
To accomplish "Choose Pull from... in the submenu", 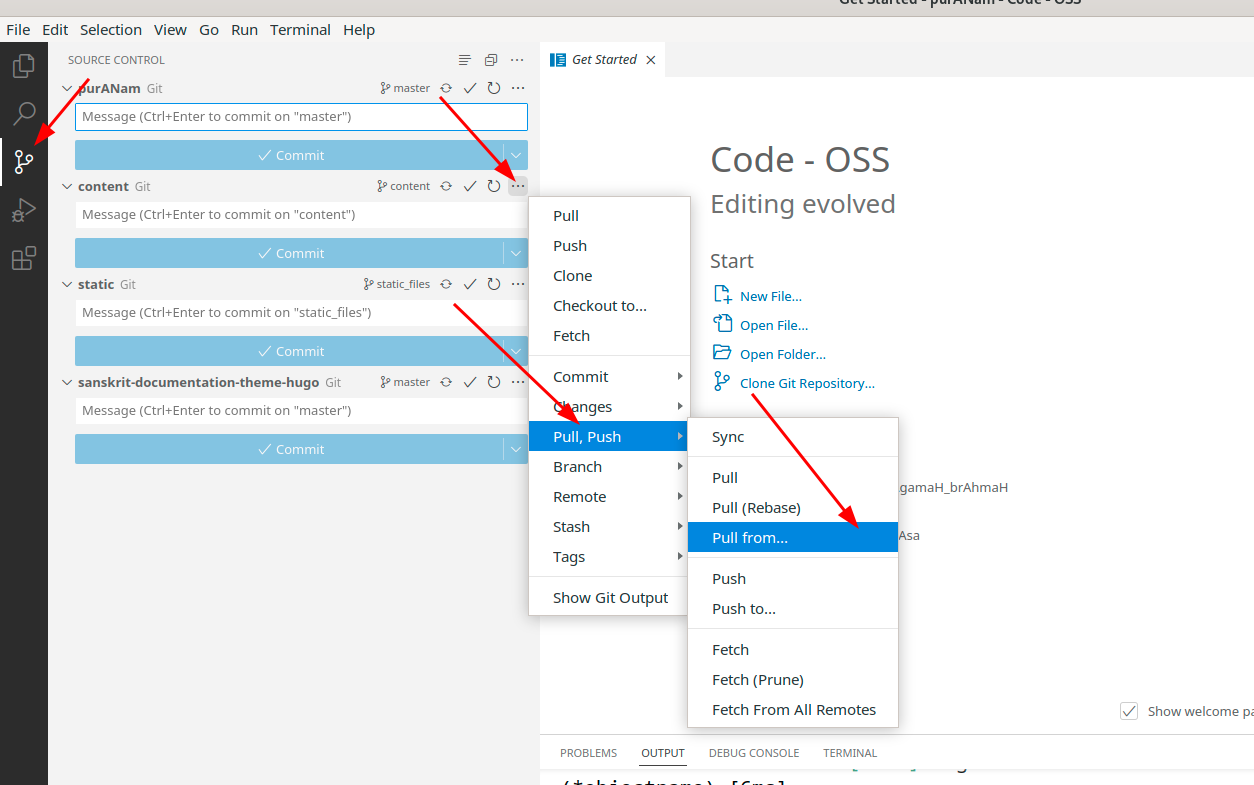I will coord(793,538).
